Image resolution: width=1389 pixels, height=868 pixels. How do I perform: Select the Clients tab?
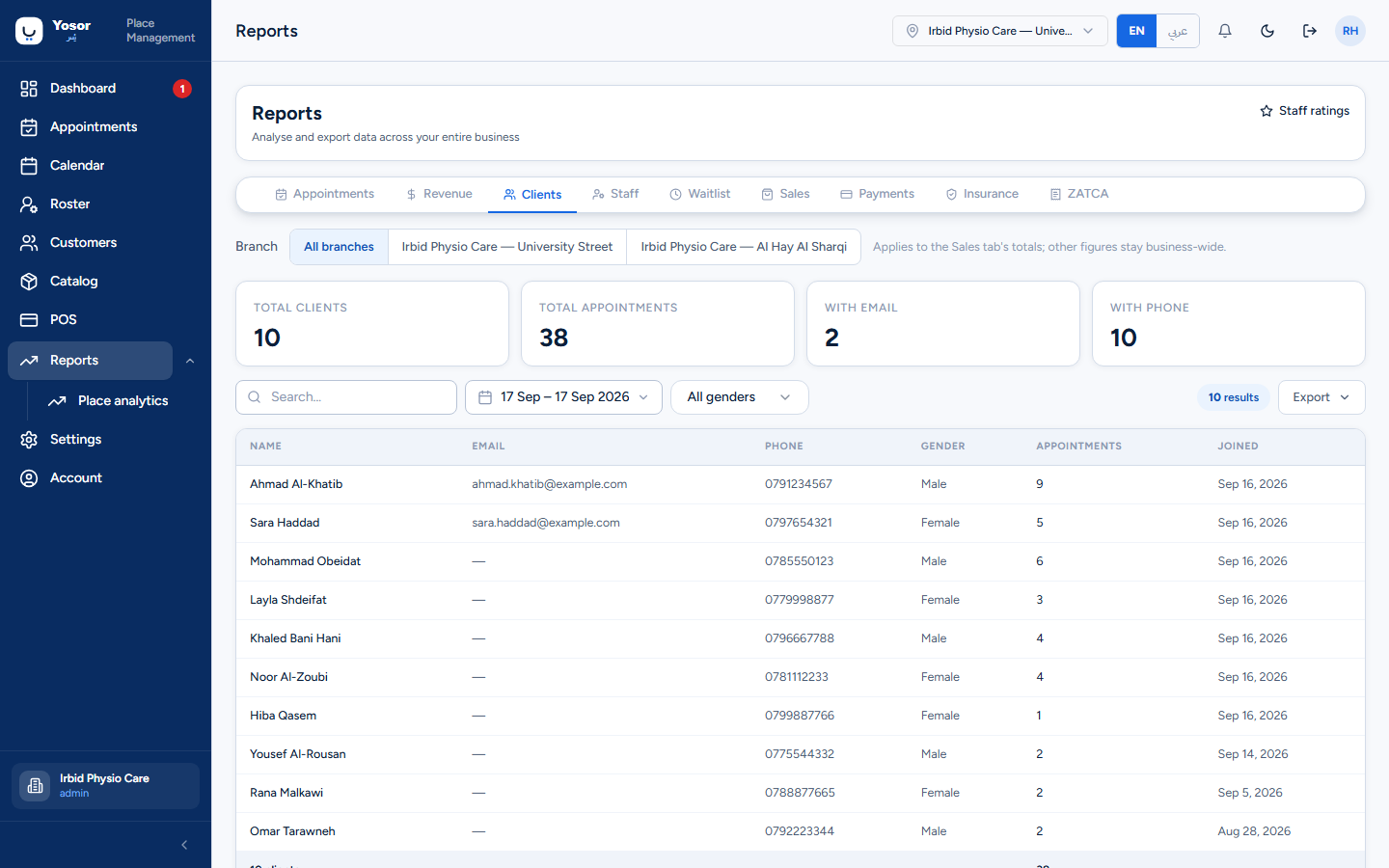532,195
